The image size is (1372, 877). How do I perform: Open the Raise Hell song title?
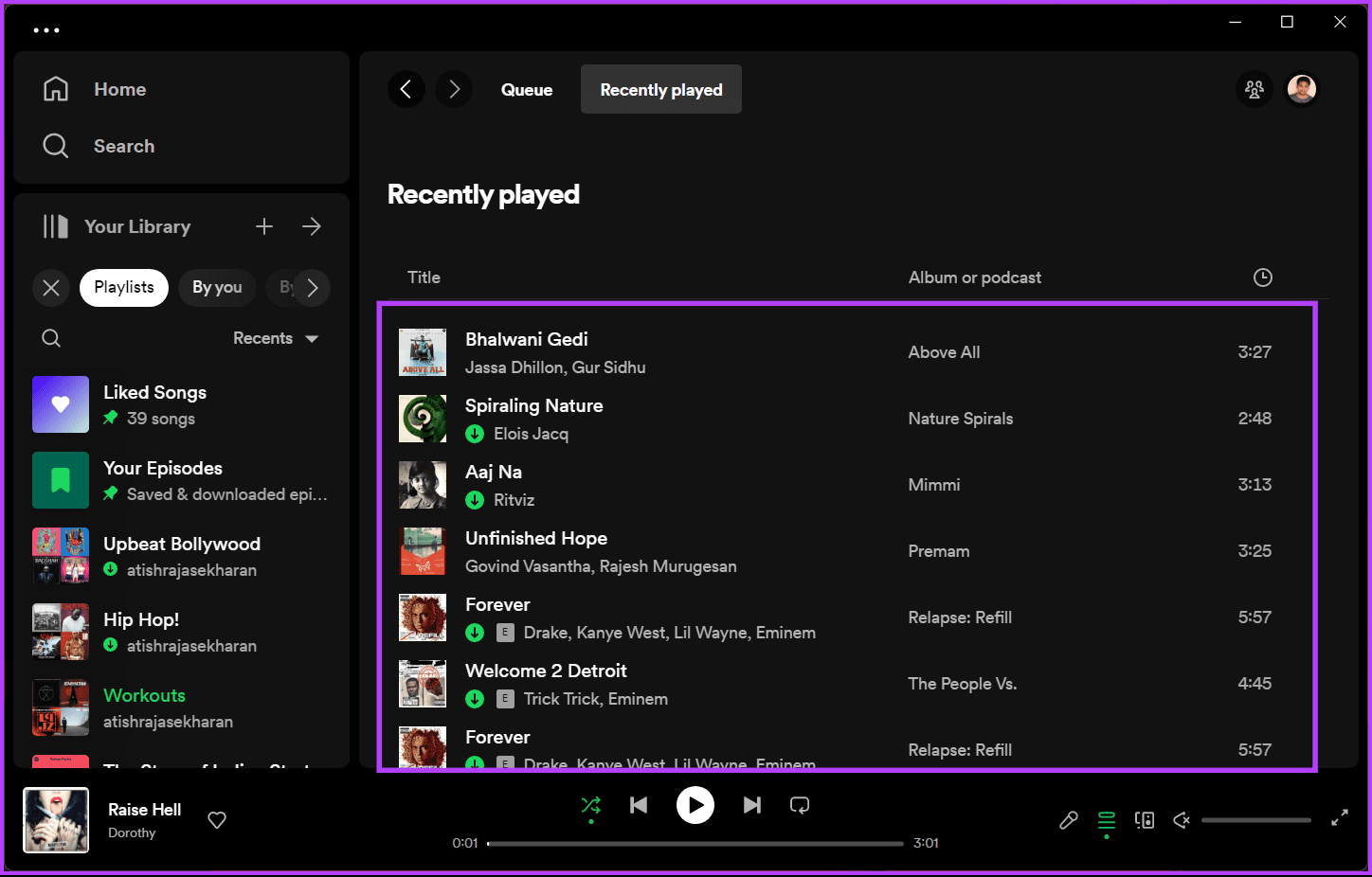tap(144, 810)
